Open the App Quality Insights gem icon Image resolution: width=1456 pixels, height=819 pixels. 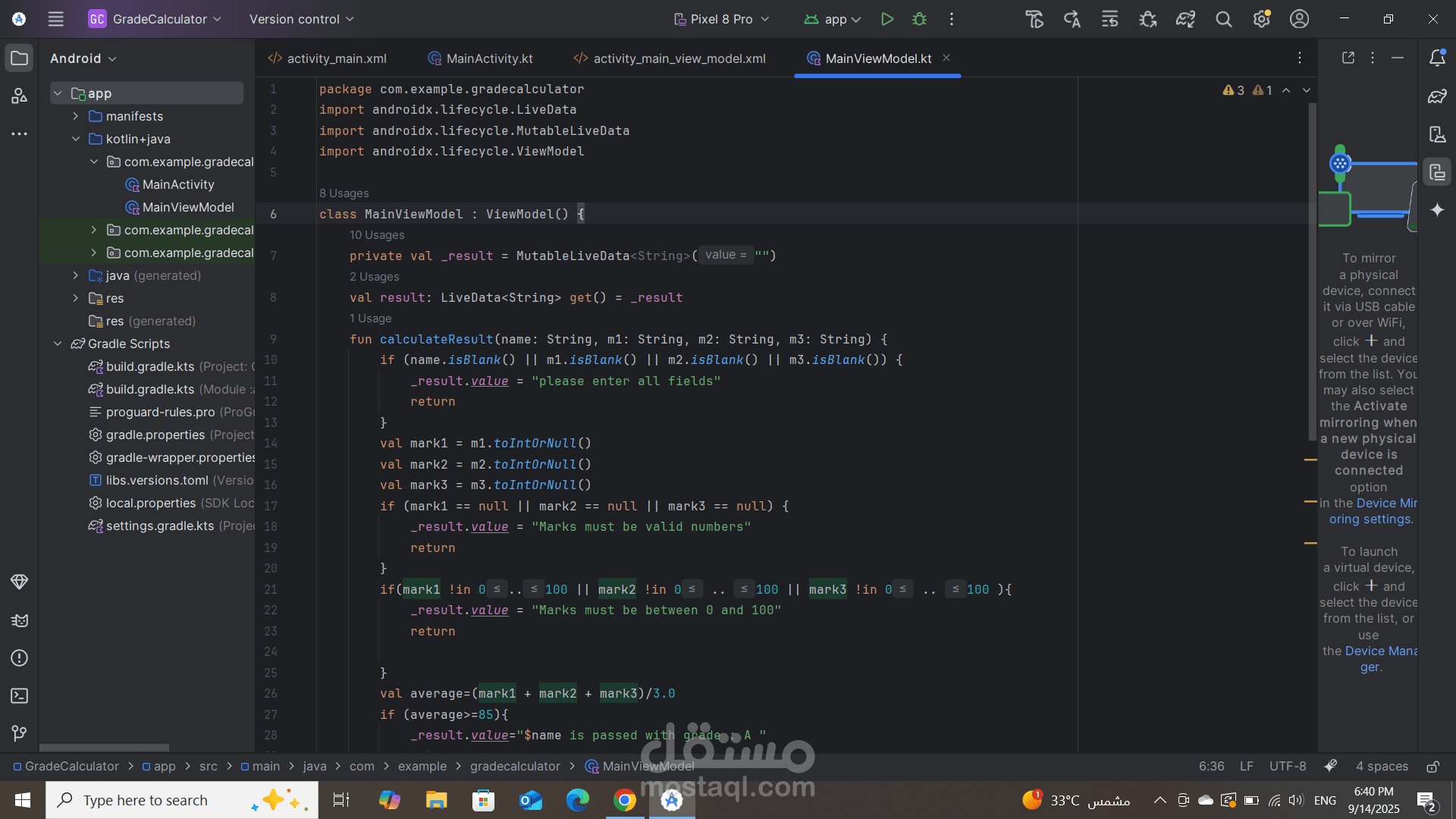pyautogui.click(x=20, y=582)
